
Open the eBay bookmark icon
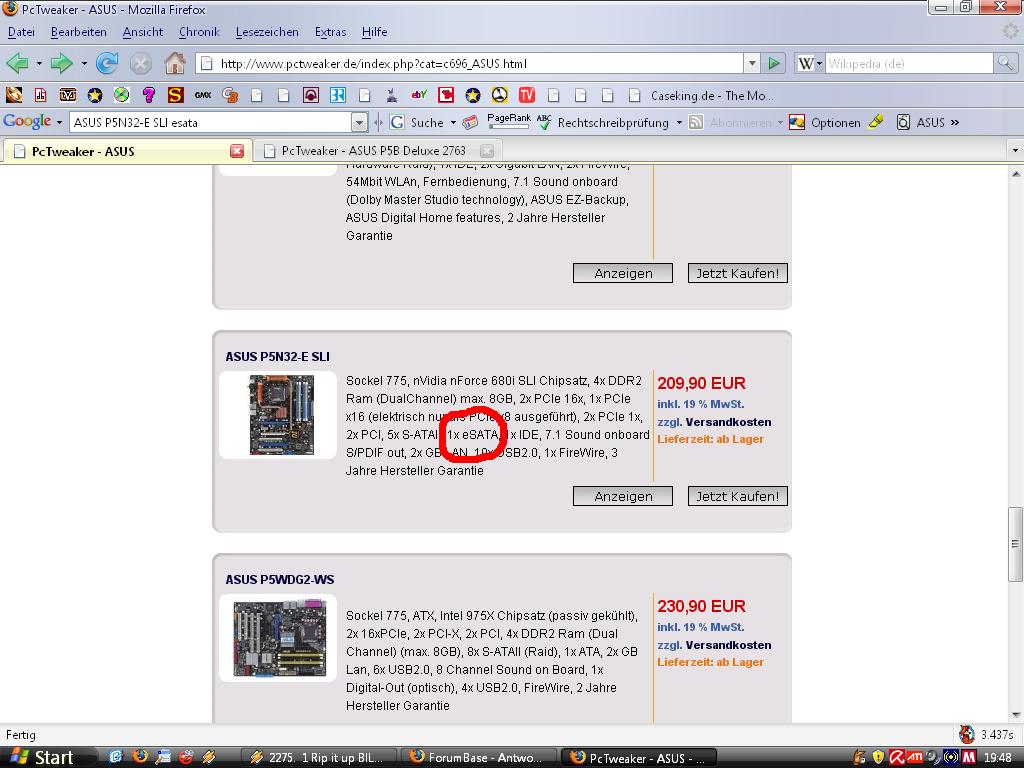pyautogui.click(x=419, y=95)
